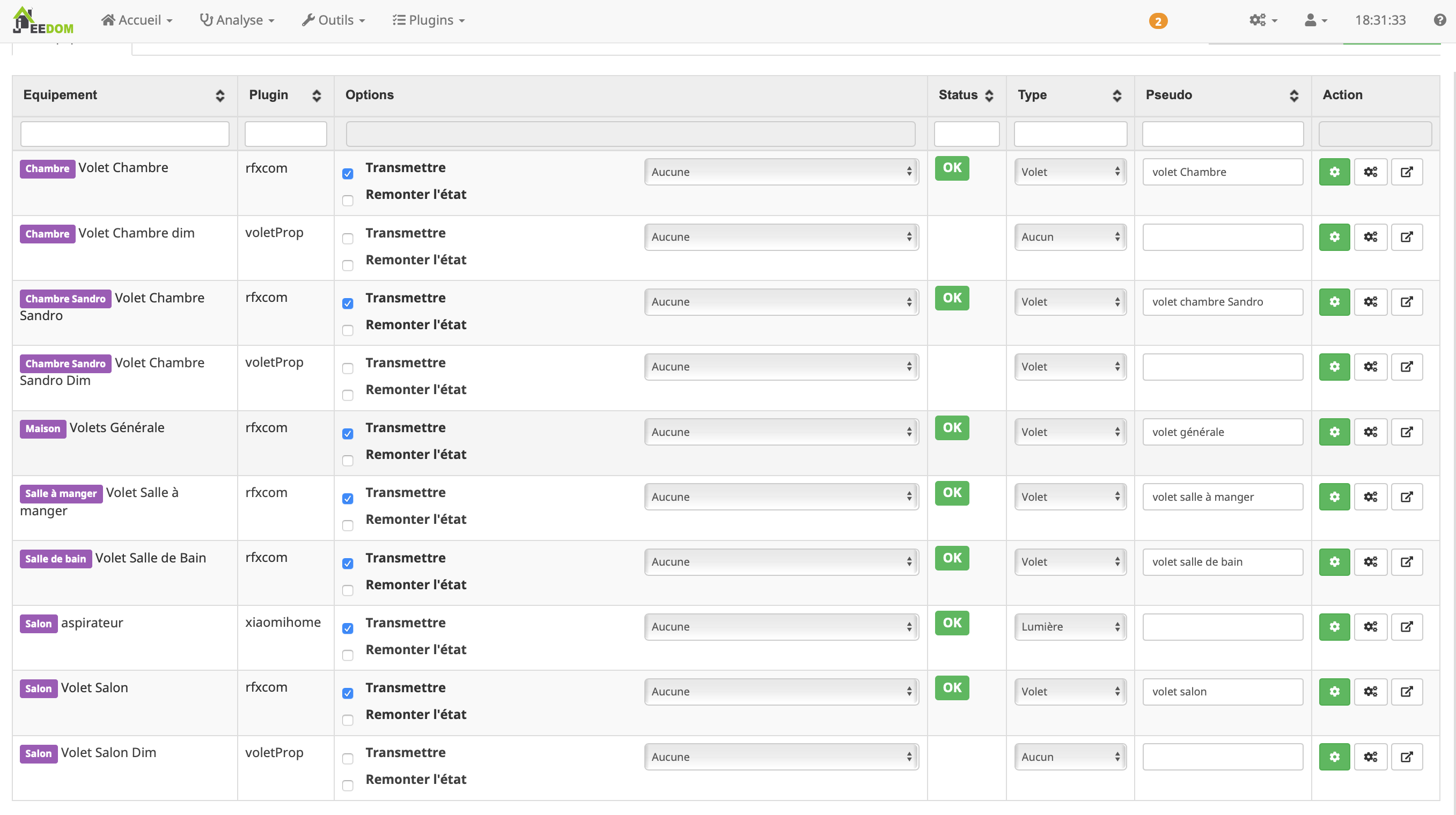
Task: Check Remonter l'état for Volet Salon Dim
Action: [348, 786]
